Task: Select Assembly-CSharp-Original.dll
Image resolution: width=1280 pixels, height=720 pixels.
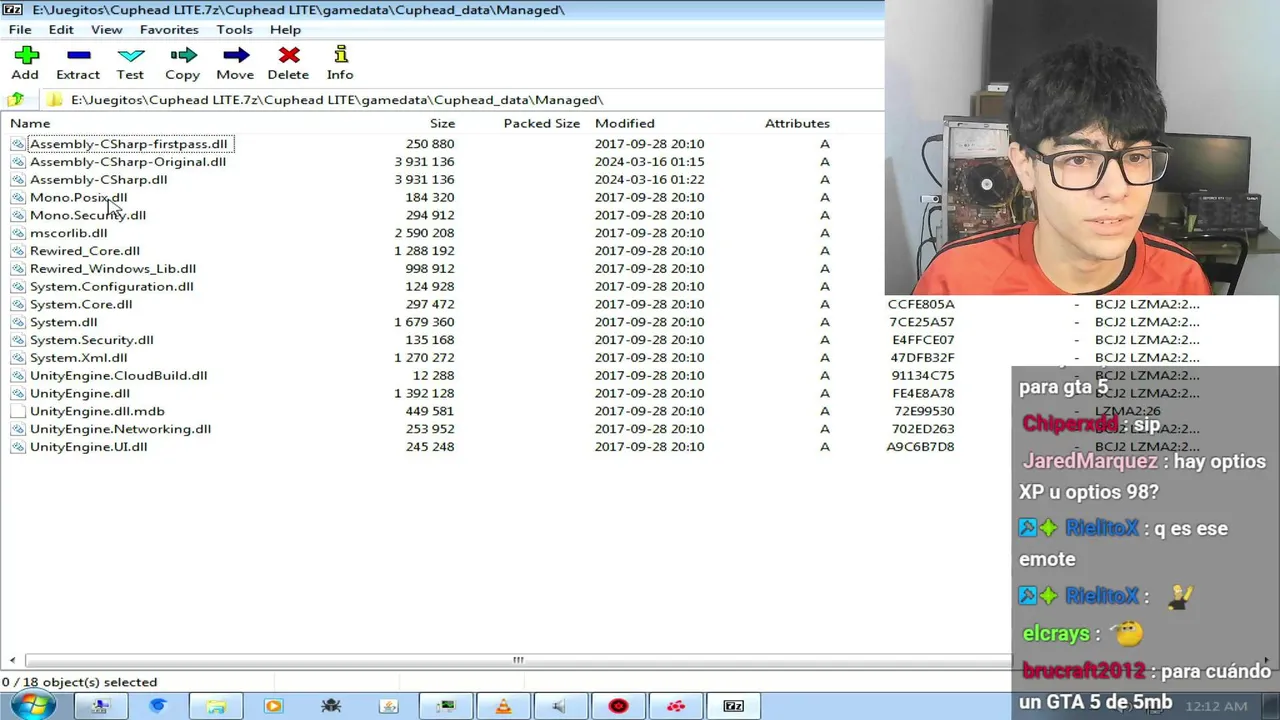Action: click(x=128, y=162)
